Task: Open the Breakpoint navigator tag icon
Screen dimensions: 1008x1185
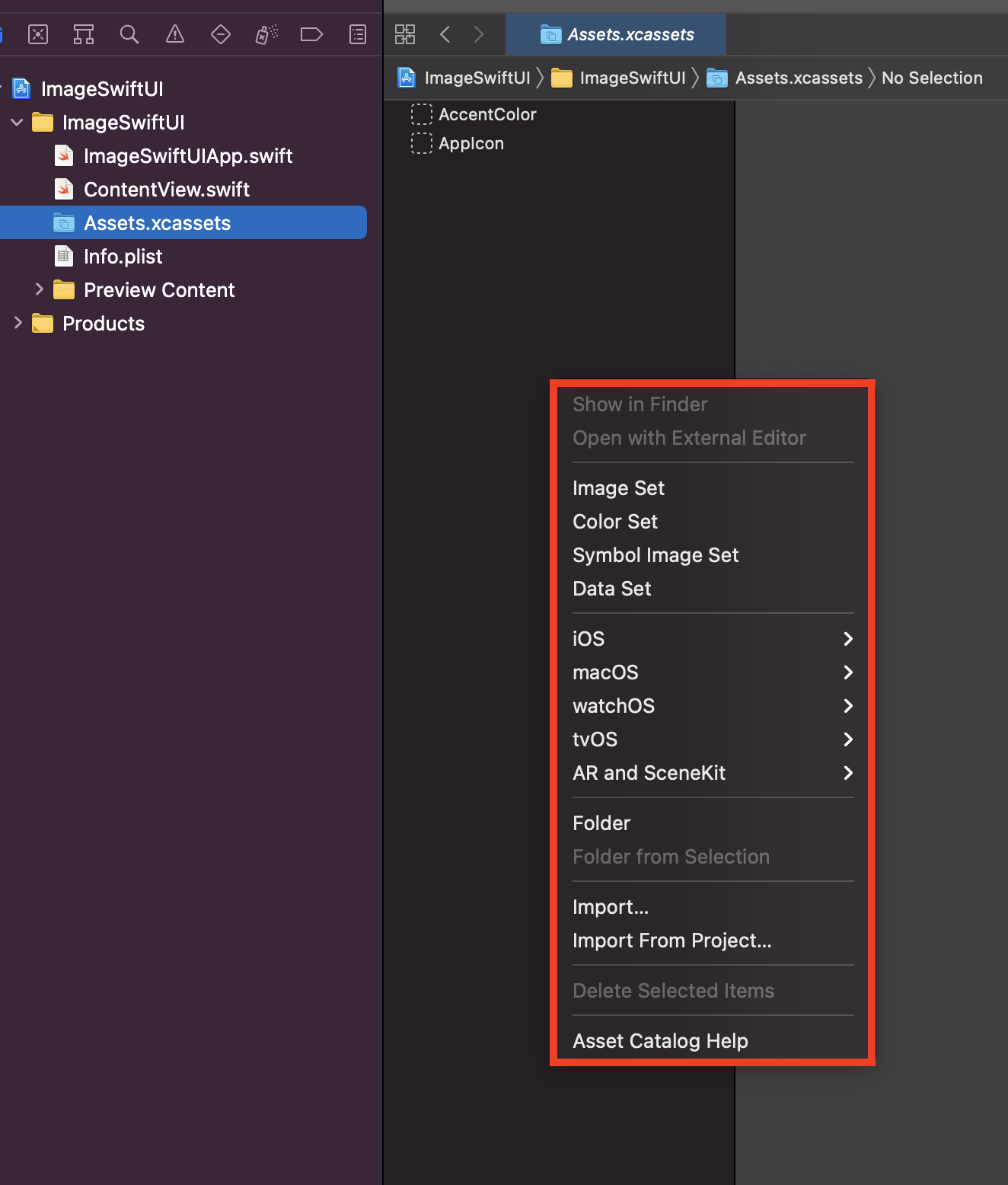Action: [312, 34]
